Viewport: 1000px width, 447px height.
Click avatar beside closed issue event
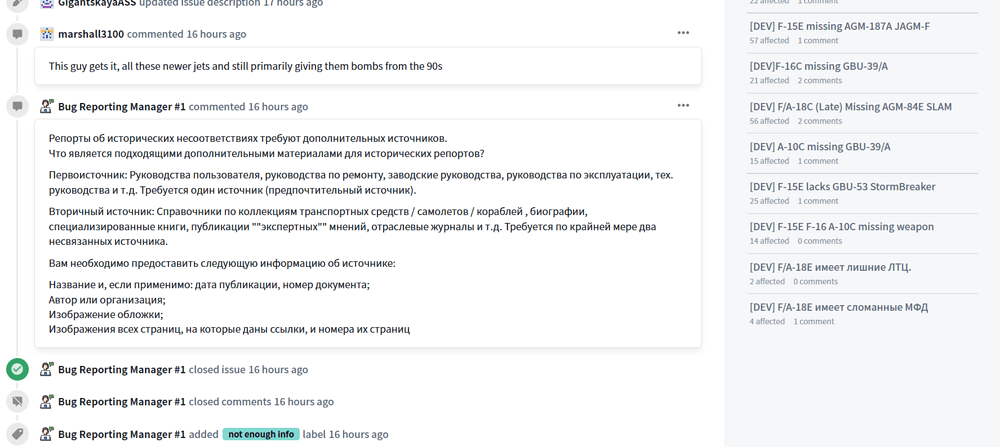pos(47,369)
